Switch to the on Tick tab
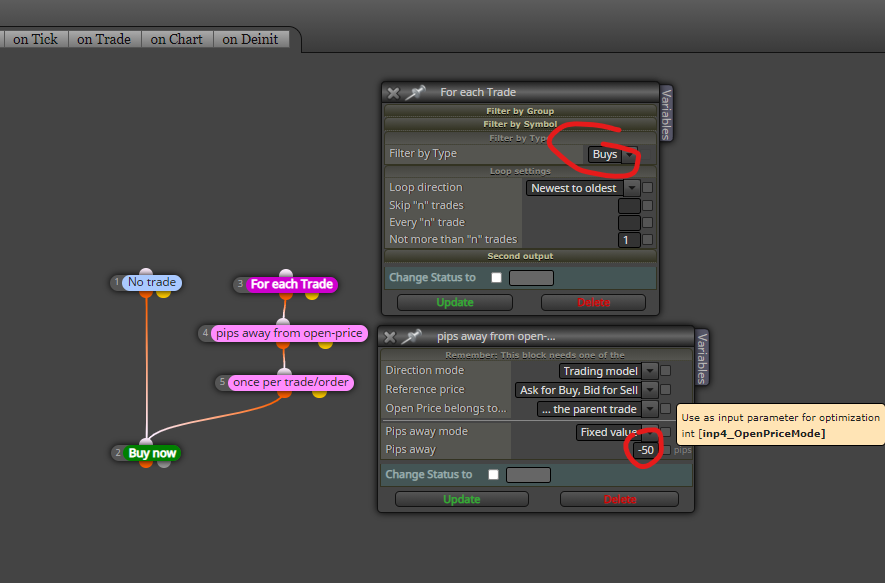 [x=35, y=40]
